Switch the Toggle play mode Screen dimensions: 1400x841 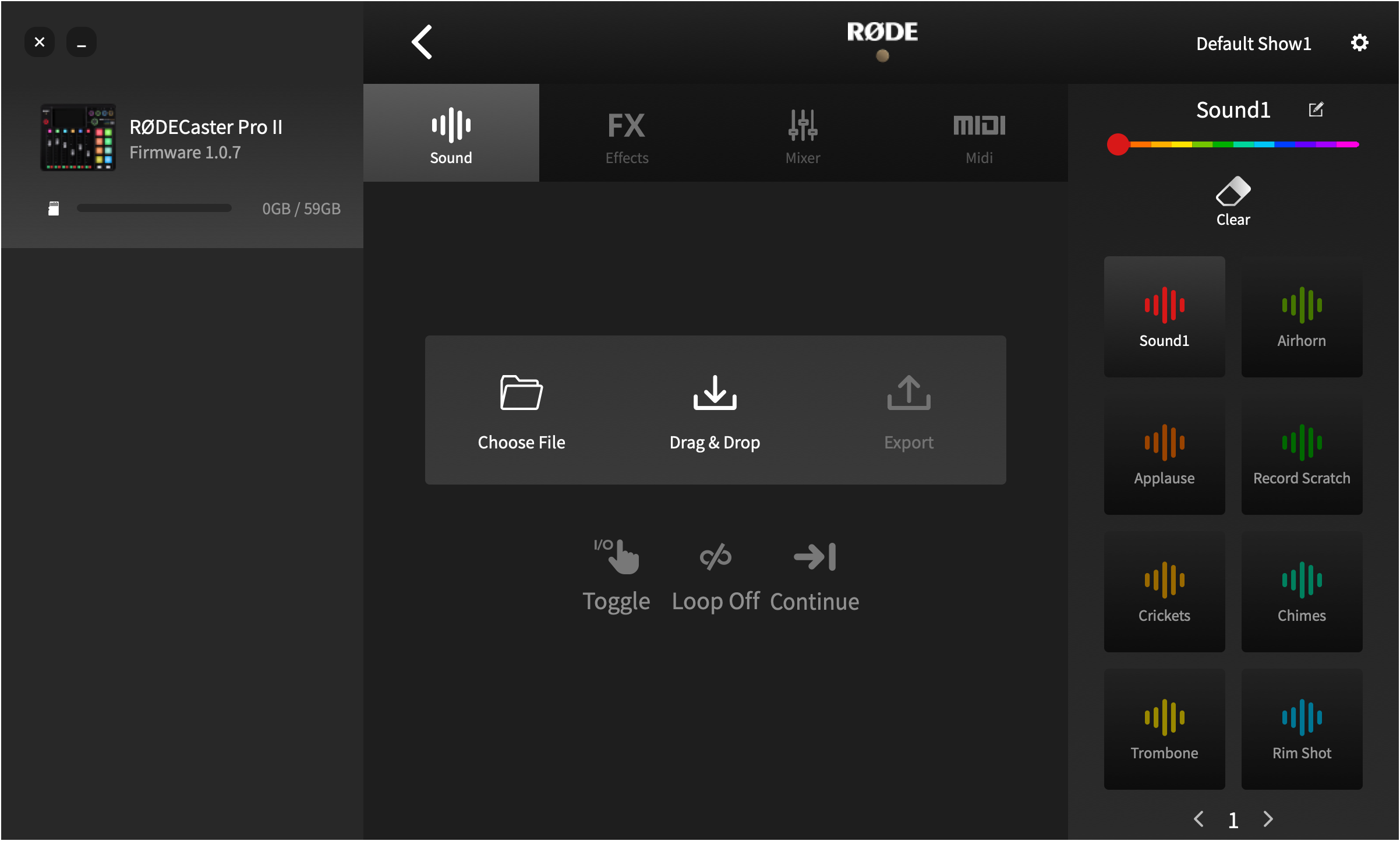click(x=617, y=575)
